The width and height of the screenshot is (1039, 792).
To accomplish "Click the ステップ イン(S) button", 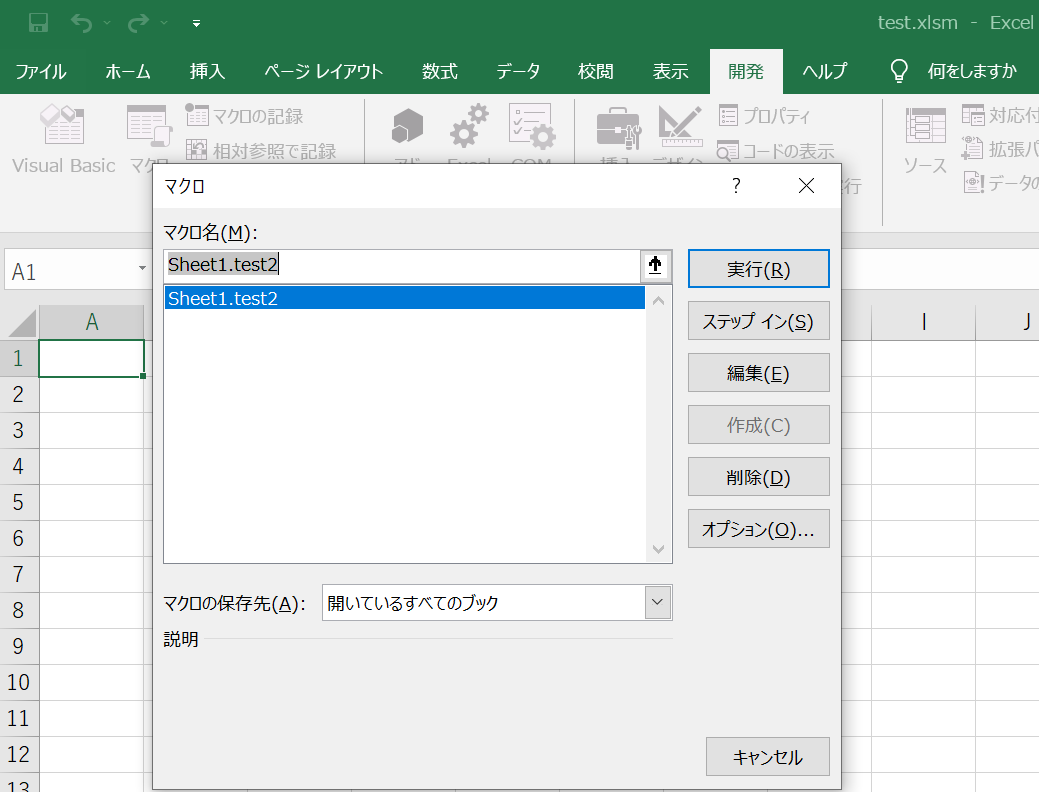I will pos(759,321).
